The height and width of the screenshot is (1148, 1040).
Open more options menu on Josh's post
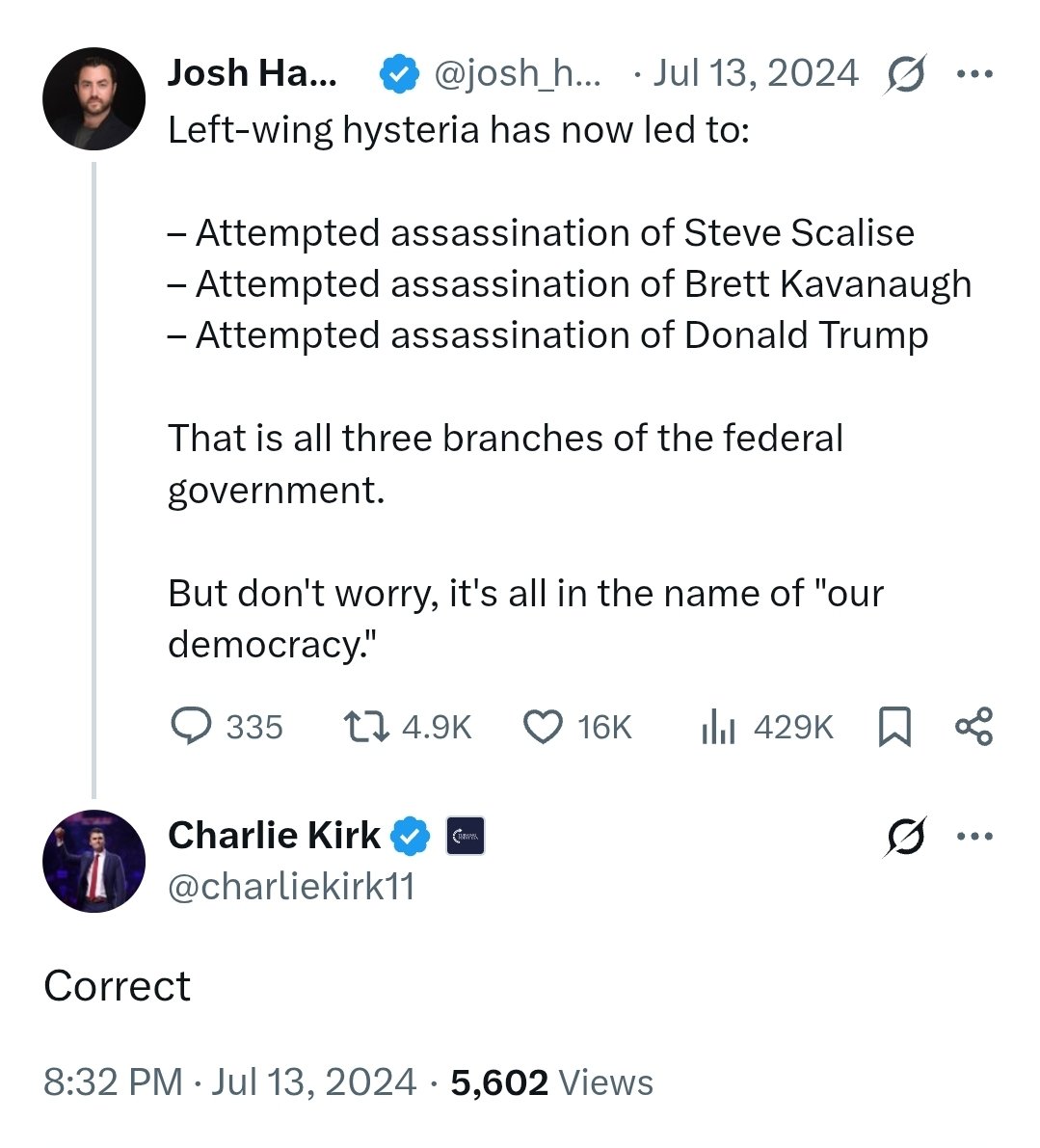(973, 74)
